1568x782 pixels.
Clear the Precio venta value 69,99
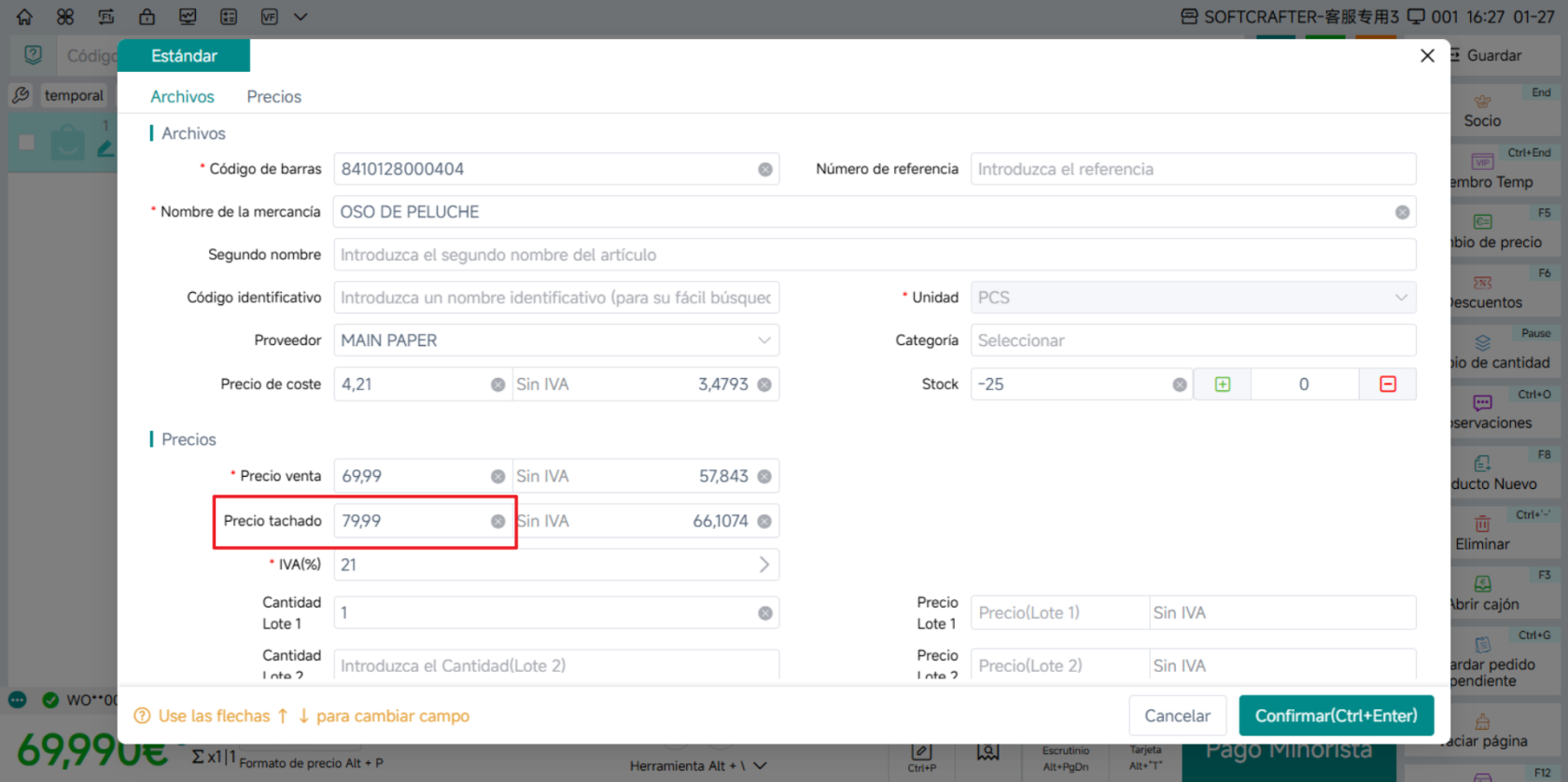click(x=498, y=476)
